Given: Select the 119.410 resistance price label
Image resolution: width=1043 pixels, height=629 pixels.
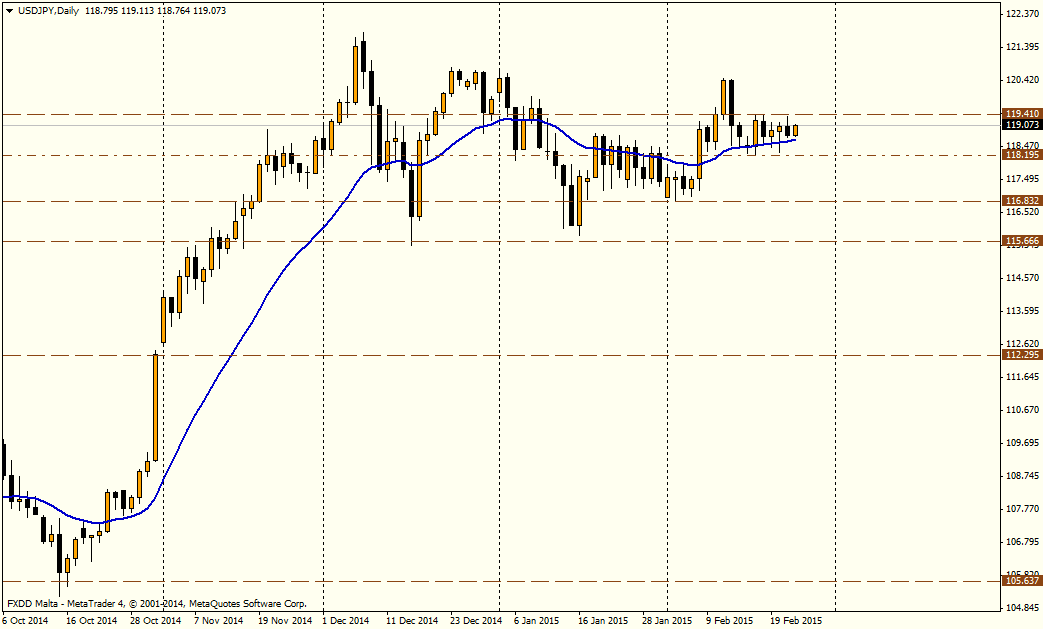Looking at the screenshot, I should [1020, 114].
